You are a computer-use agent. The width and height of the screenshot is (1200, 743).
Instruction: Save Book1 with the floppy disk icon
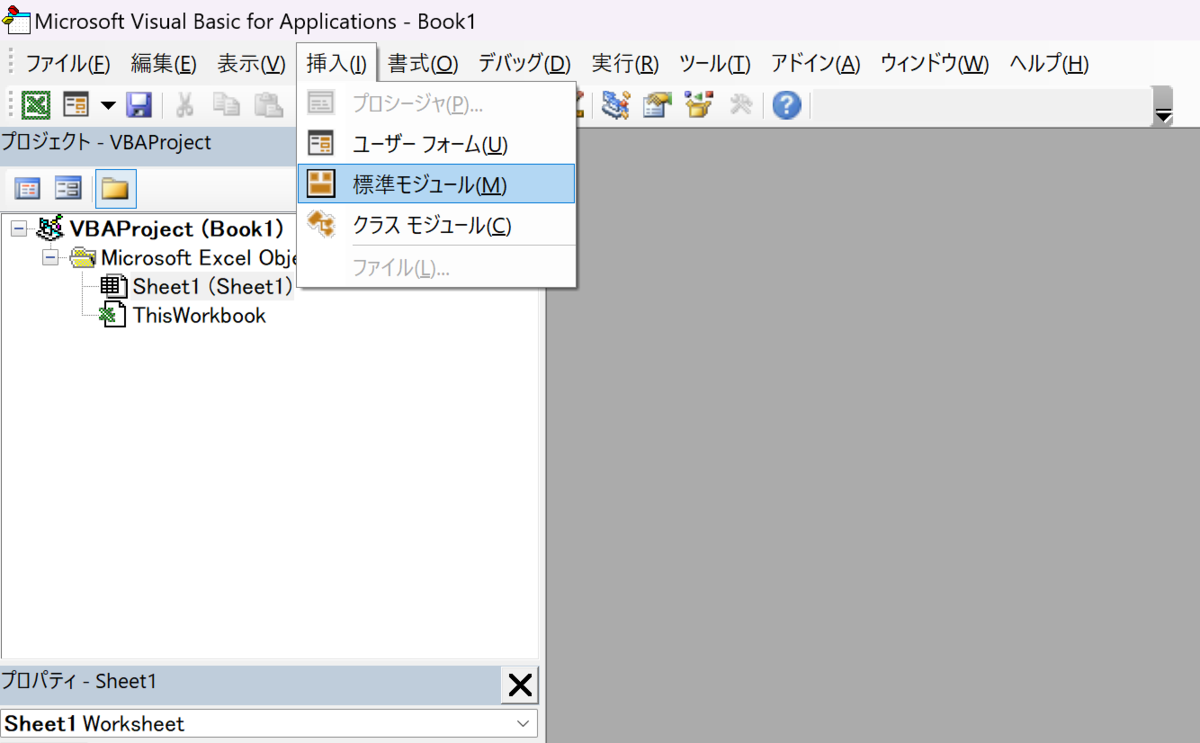(138, 105)
